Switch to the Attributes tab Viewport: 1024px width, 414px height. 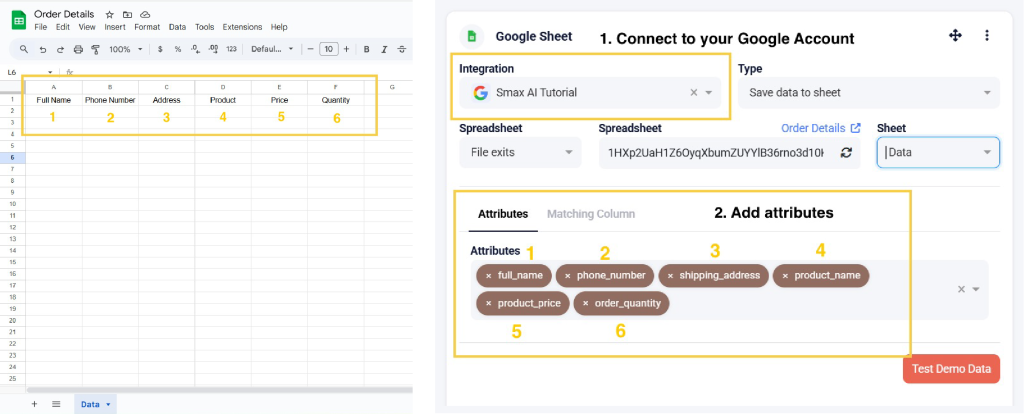coord(503,214)
